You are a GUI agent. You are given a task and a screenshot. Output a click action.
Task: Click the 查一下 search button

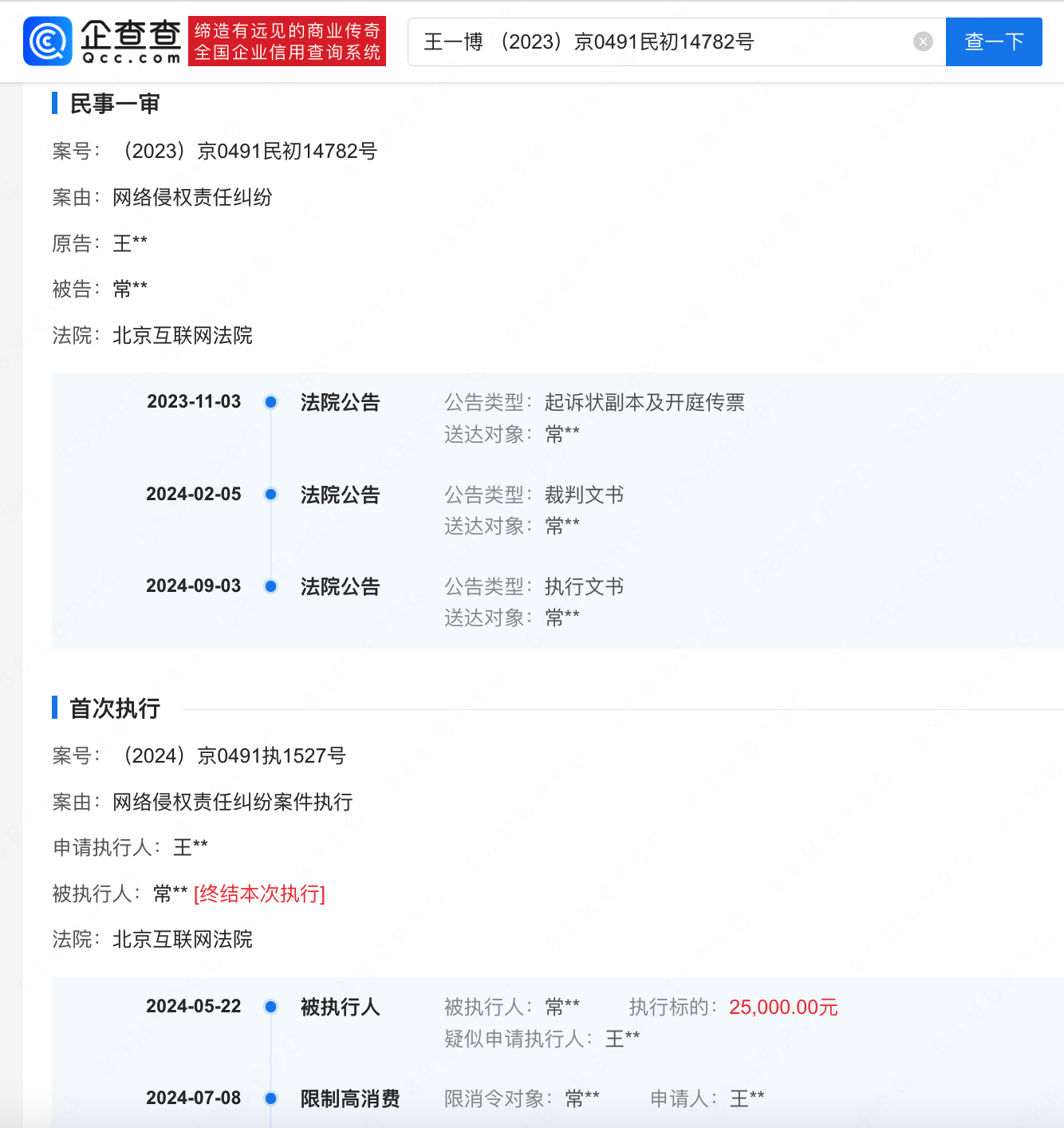(x=994, y=41)
